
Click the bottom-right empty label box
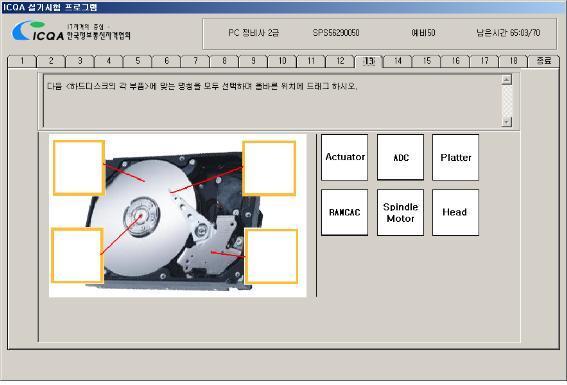click(x=271, y=256)
